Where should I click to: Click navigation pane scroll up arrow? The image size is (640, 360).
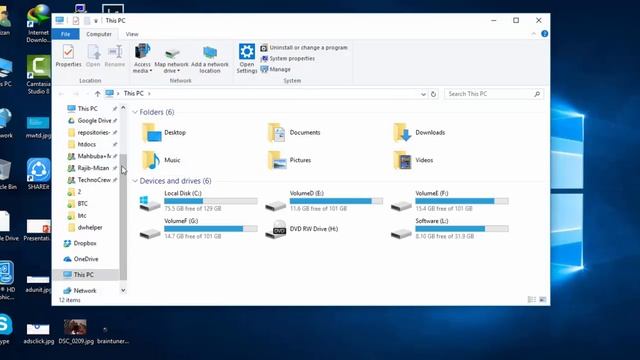[x=123, y=108]
